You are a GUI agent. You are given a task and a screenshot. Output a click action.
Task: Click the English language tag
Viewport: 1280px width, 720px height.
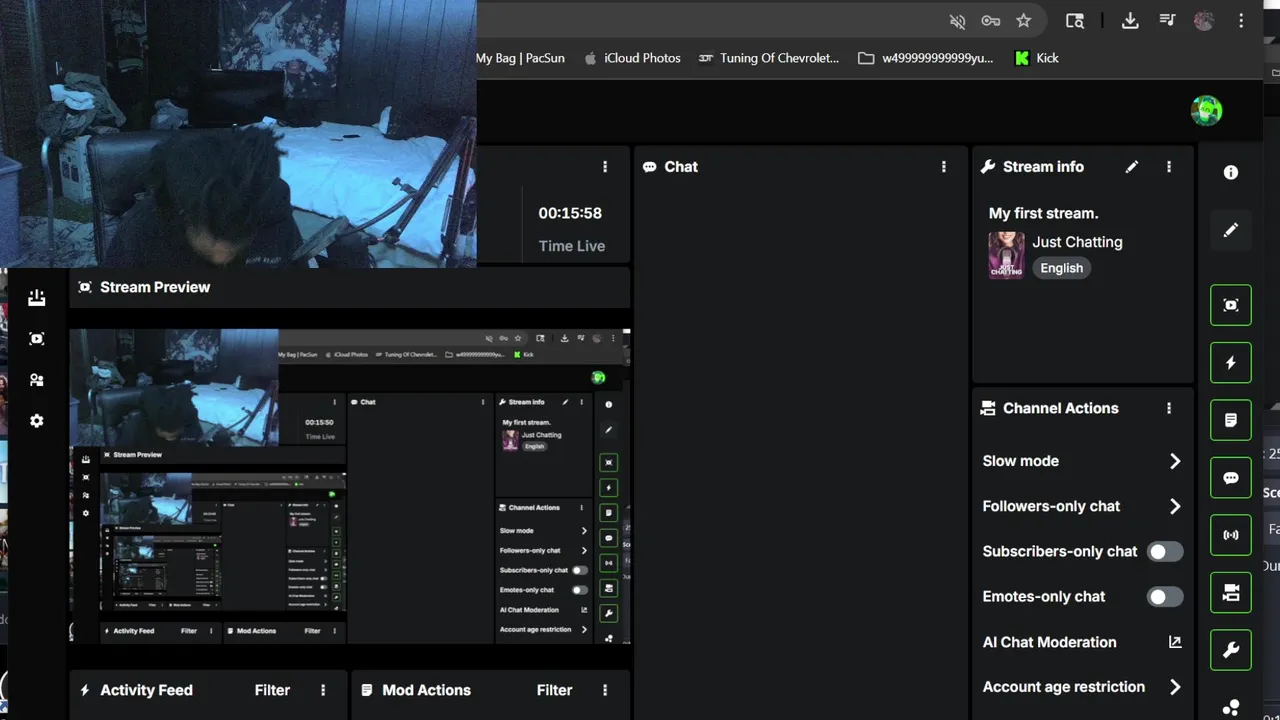pyautogui.click(x=1061, y=268)
